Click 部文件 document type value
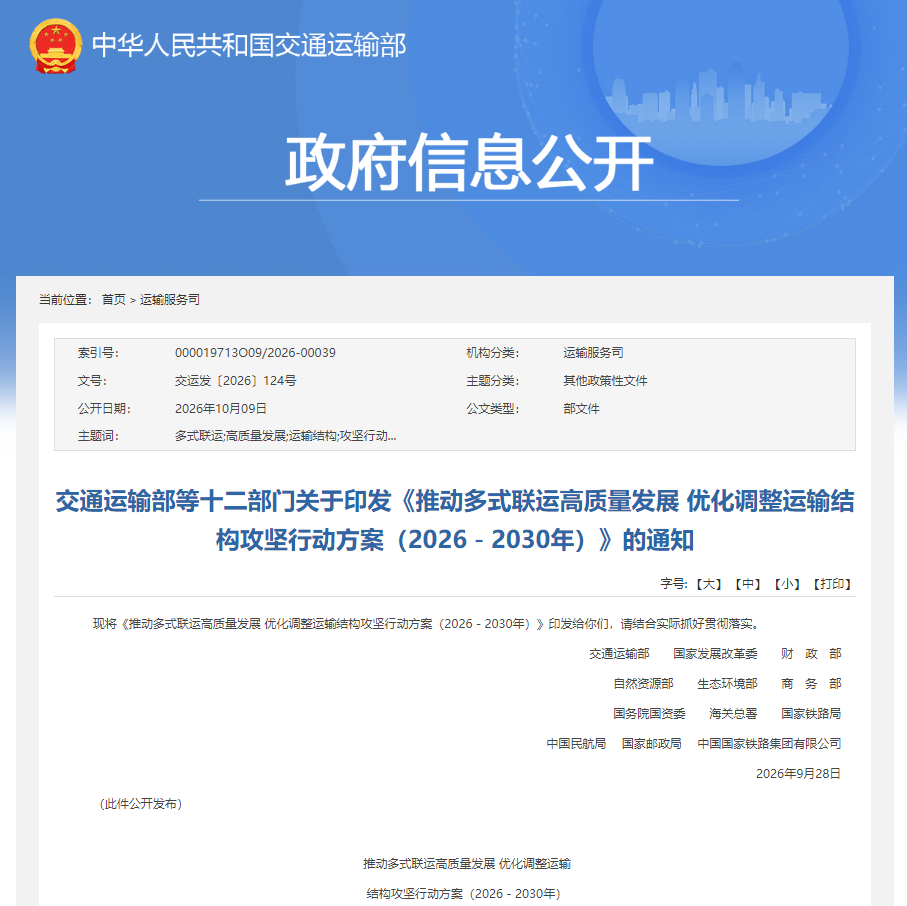The width and height of the screenshot is (907, 906). pyautogui.click(x=581, y=408)
